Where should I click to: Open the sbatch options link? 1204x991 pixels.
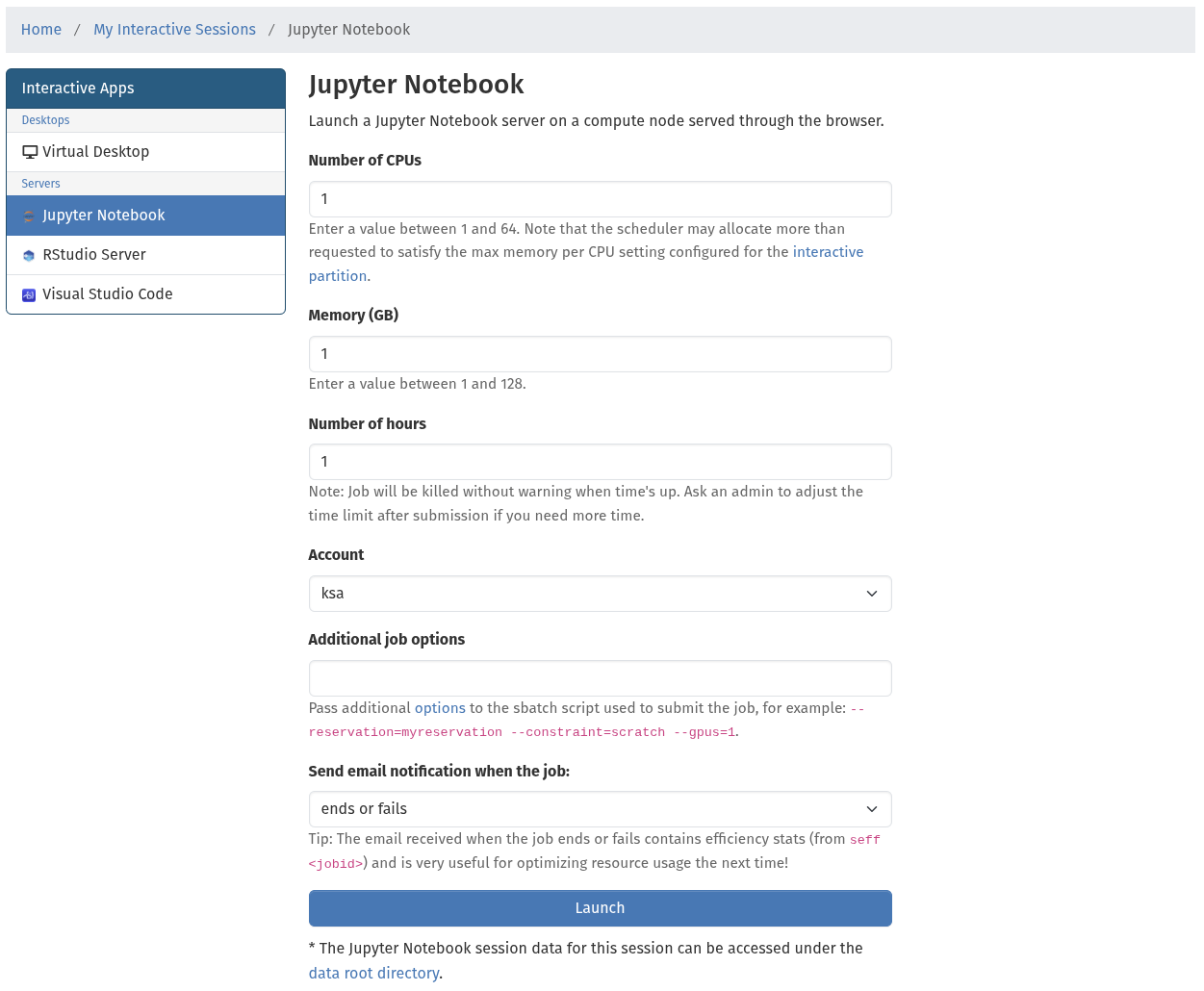tap(440, 708)
